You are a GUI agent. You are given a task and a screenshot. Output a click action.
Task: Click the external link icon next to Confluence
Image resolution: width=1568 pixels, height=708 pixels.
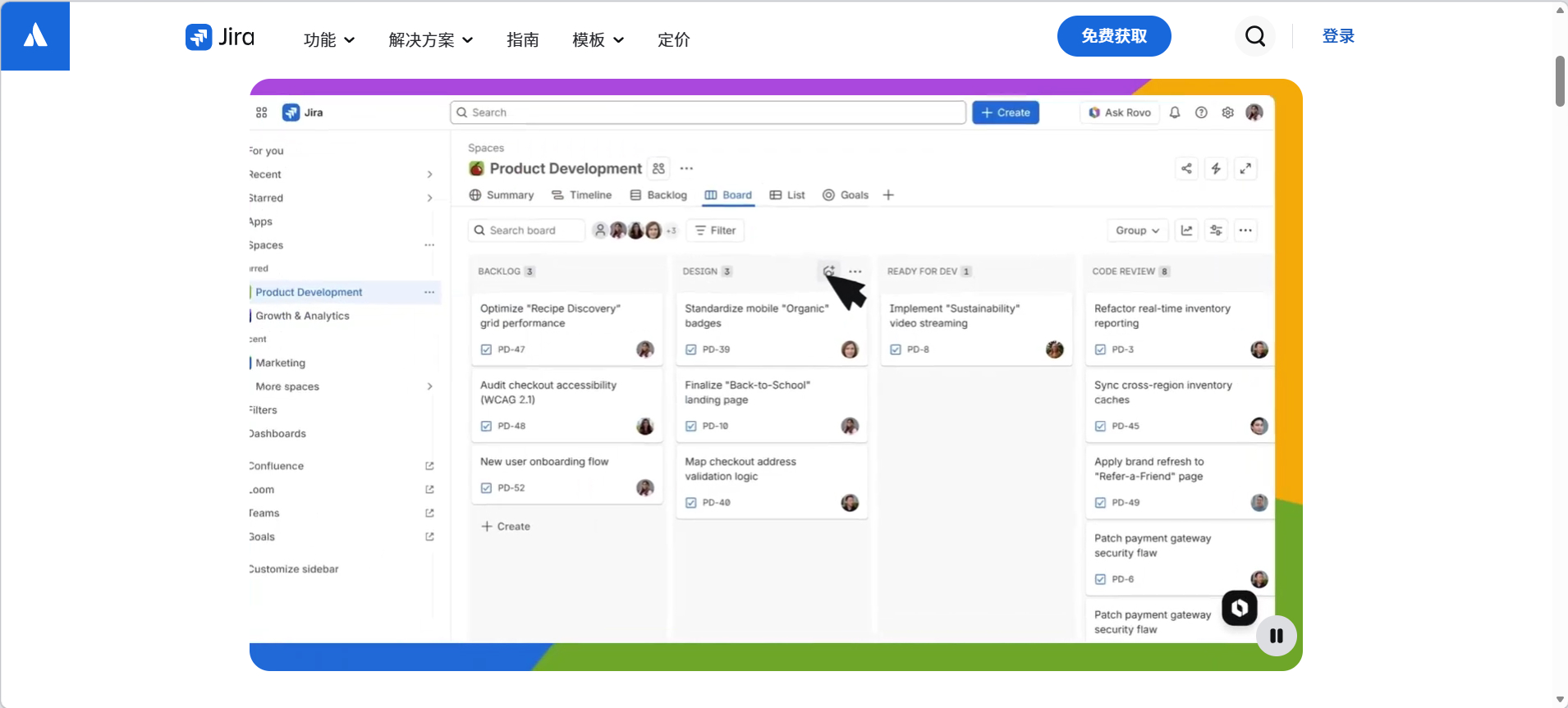[x=429, y=466]
